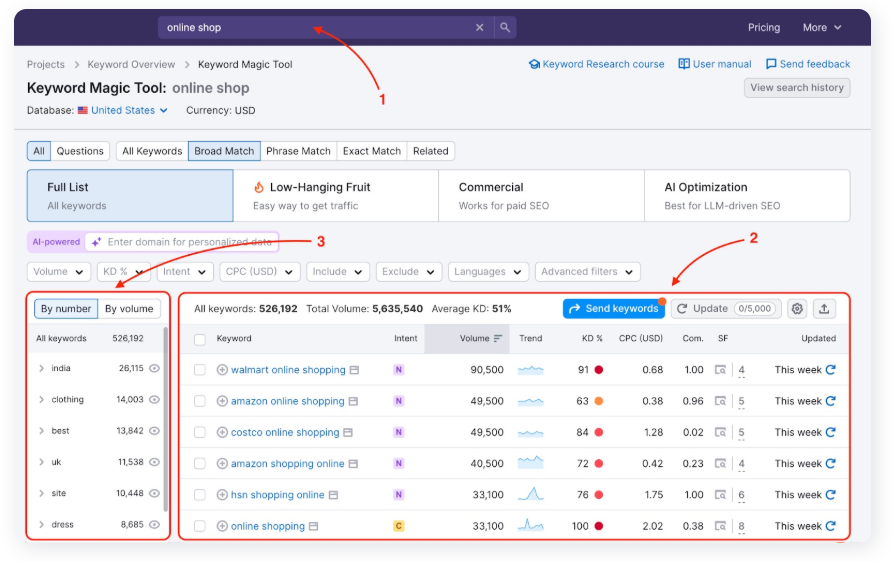The height and width of the screenshot is (562, 892).
Task: Refresh the walmart online shopping row data
Action: click(x=830, y=370)
